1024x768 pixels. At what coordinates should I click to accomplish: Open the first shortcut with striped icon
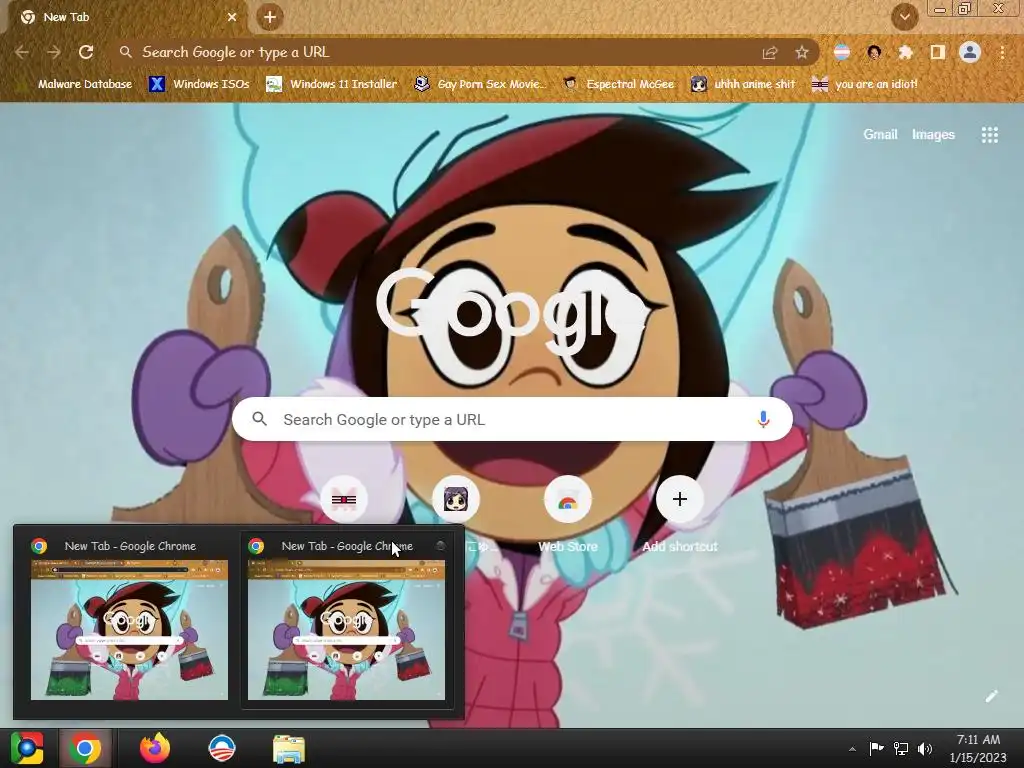[x=344, y=500]
